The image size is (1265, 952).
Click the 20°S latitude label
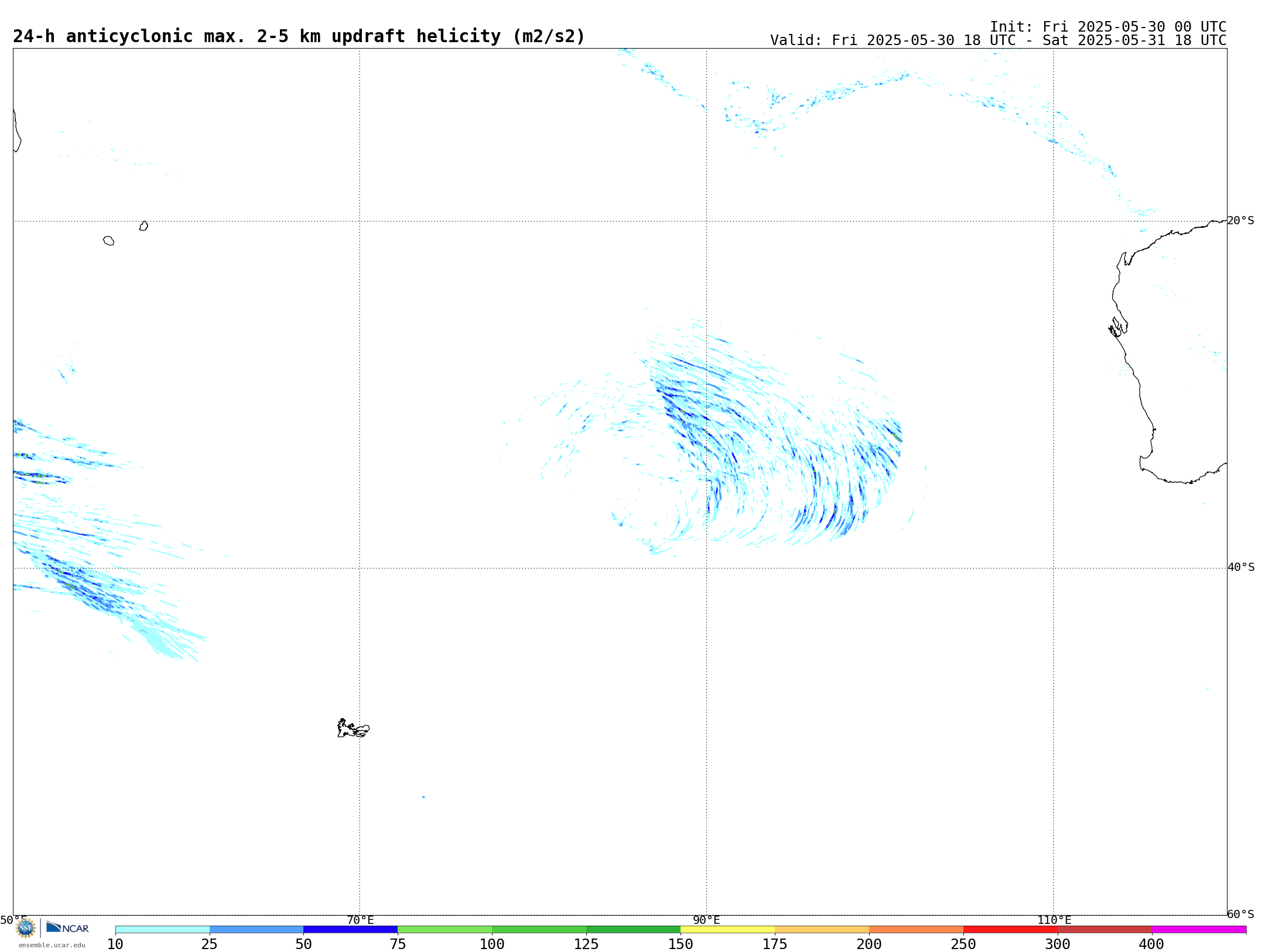click(1241, 221)
